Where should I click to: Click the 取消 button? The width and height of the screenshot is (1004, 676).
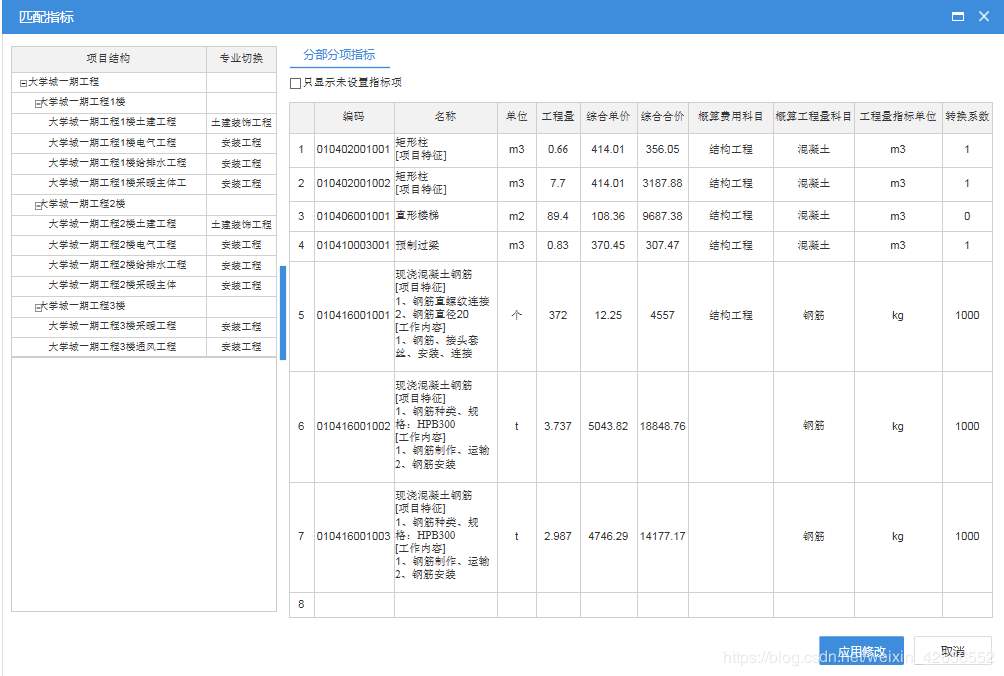click(x=950, y=650)
